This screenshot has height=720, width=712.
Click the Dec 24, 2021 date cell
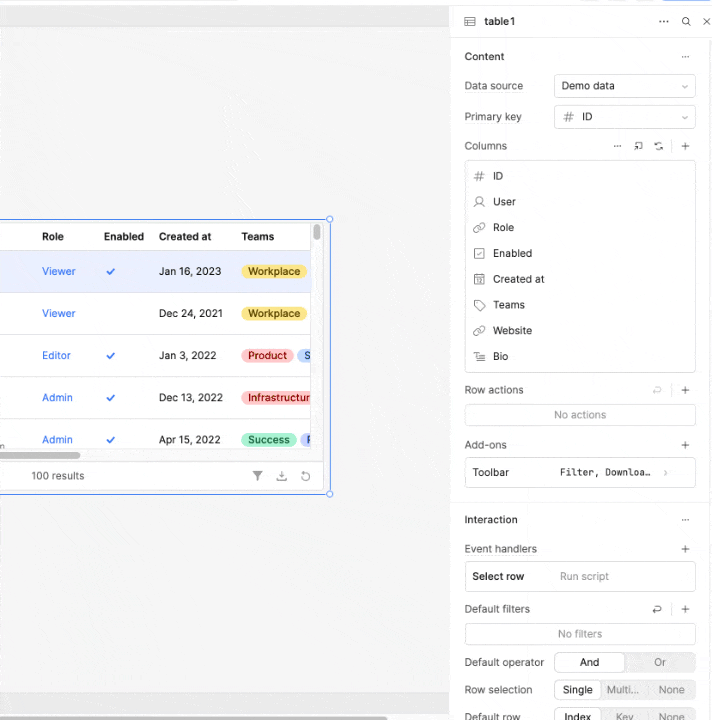191,314
